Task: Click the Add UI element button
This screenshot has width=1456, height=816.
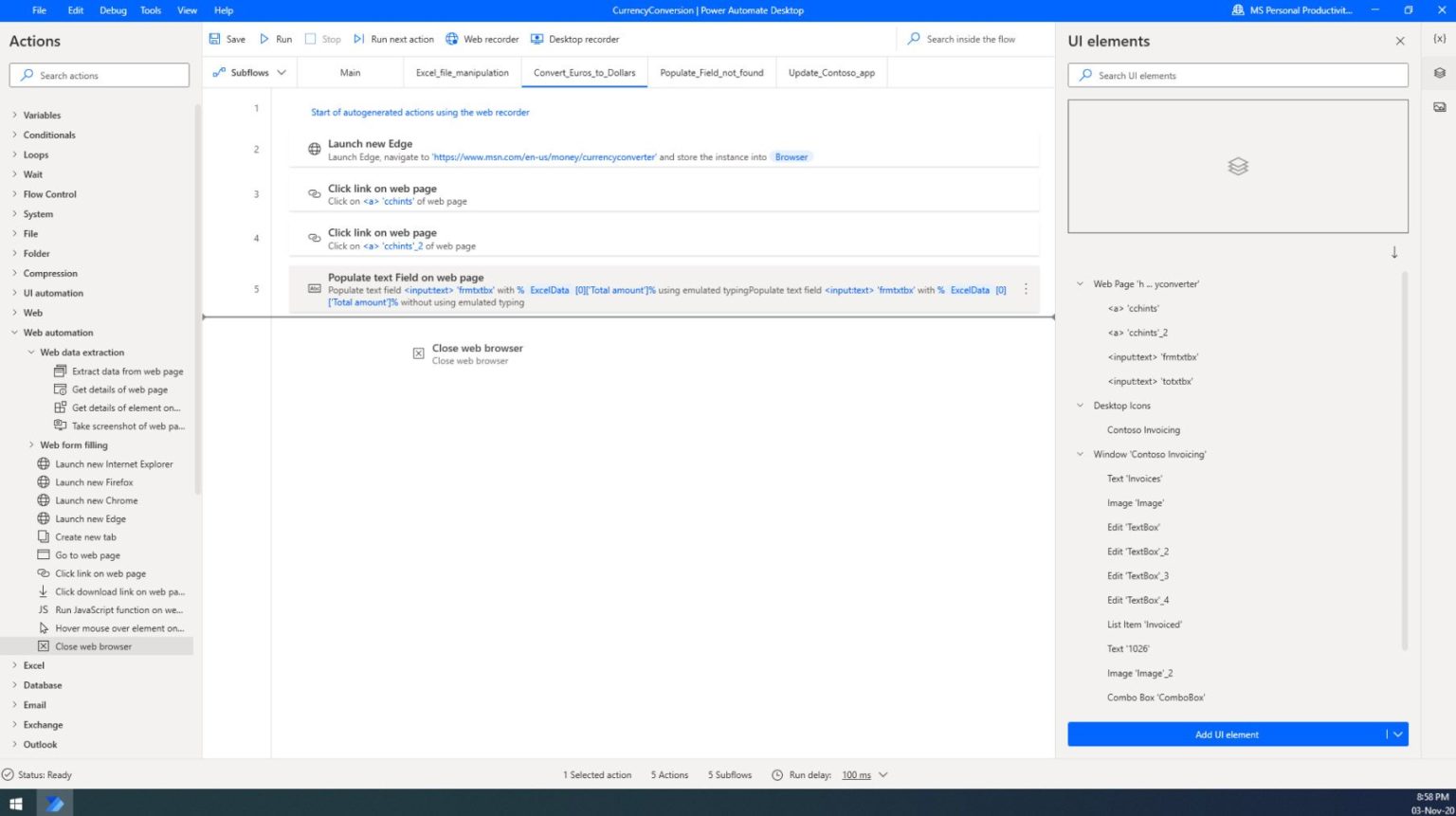Action: pyautogui.click(x=1227, y=734)
